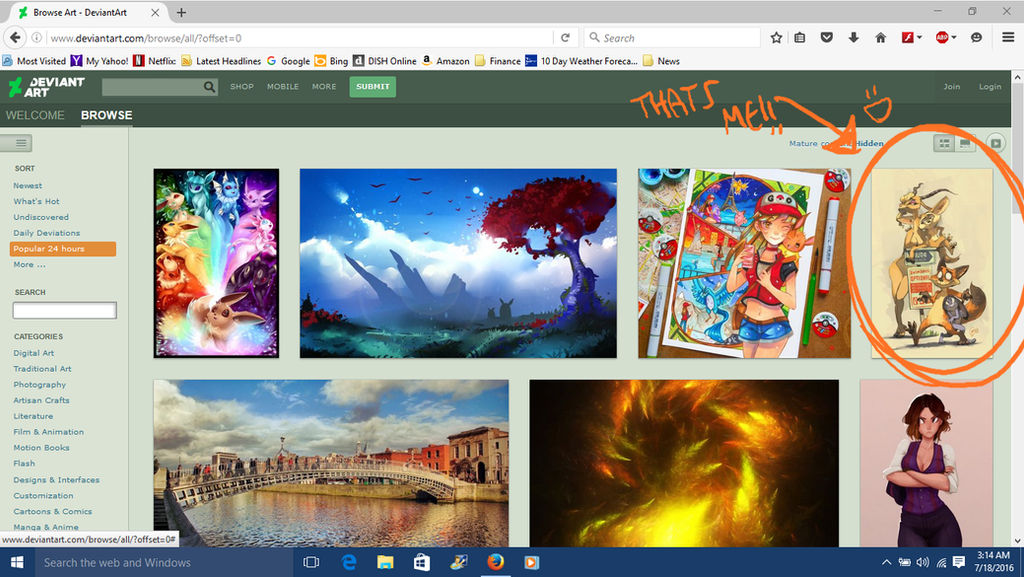Switch to full-view browse mode
Viewport: 1024px width, 577px height.
tap(965, 143)
